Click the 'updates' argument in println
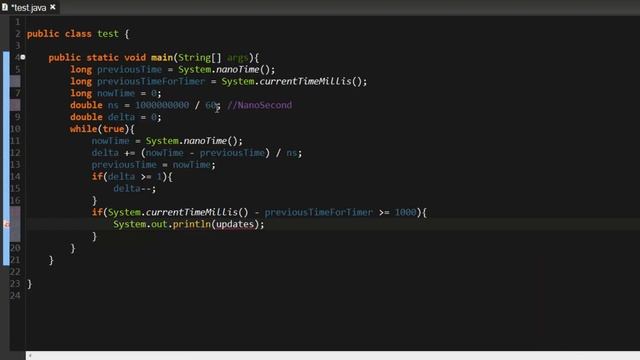The width and height of the screenshot is (640, 360). (x=235, y=224)
